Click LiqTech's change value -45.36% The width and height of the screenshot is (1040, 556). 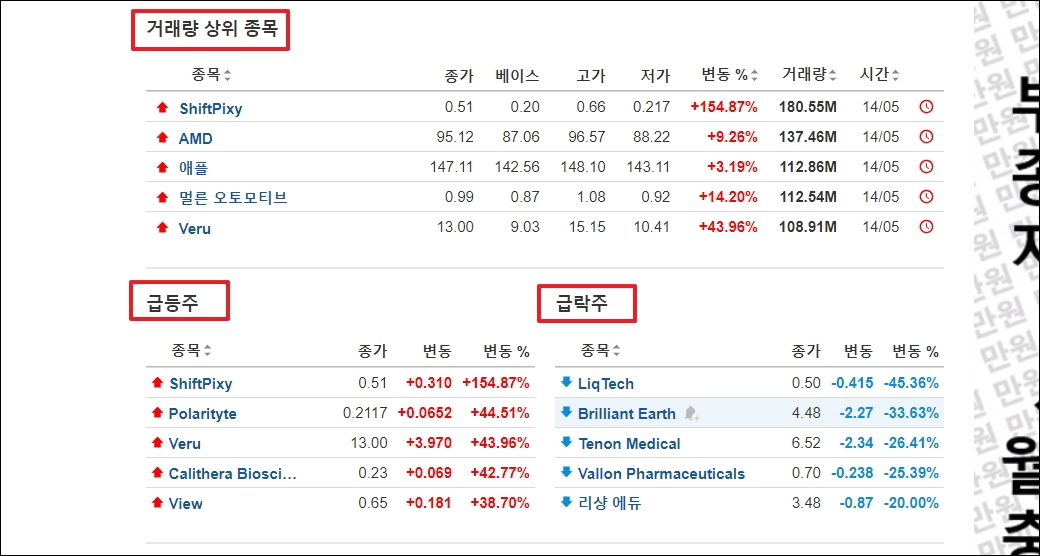(911, 383)
